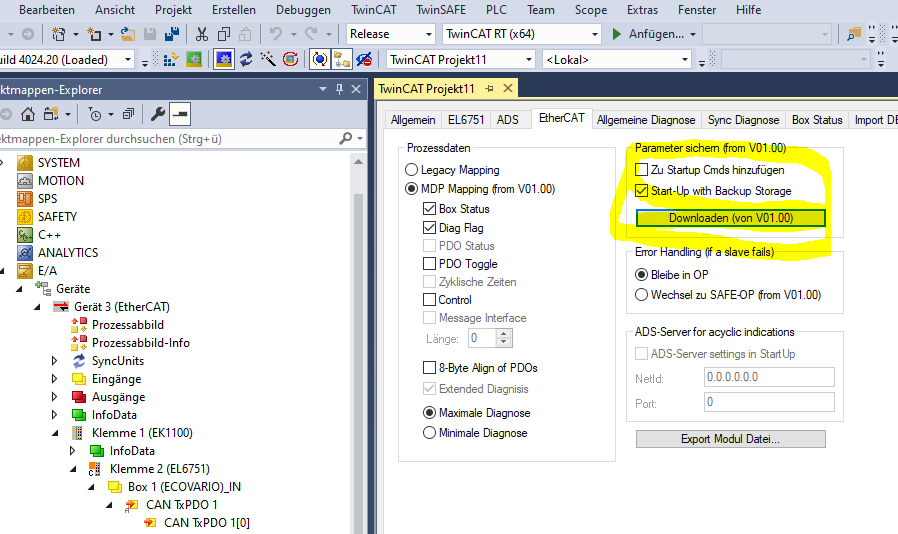The height and width of the screenshot is (534, 898).
Task: Click the Undo arrow icon
Action: 275,34
